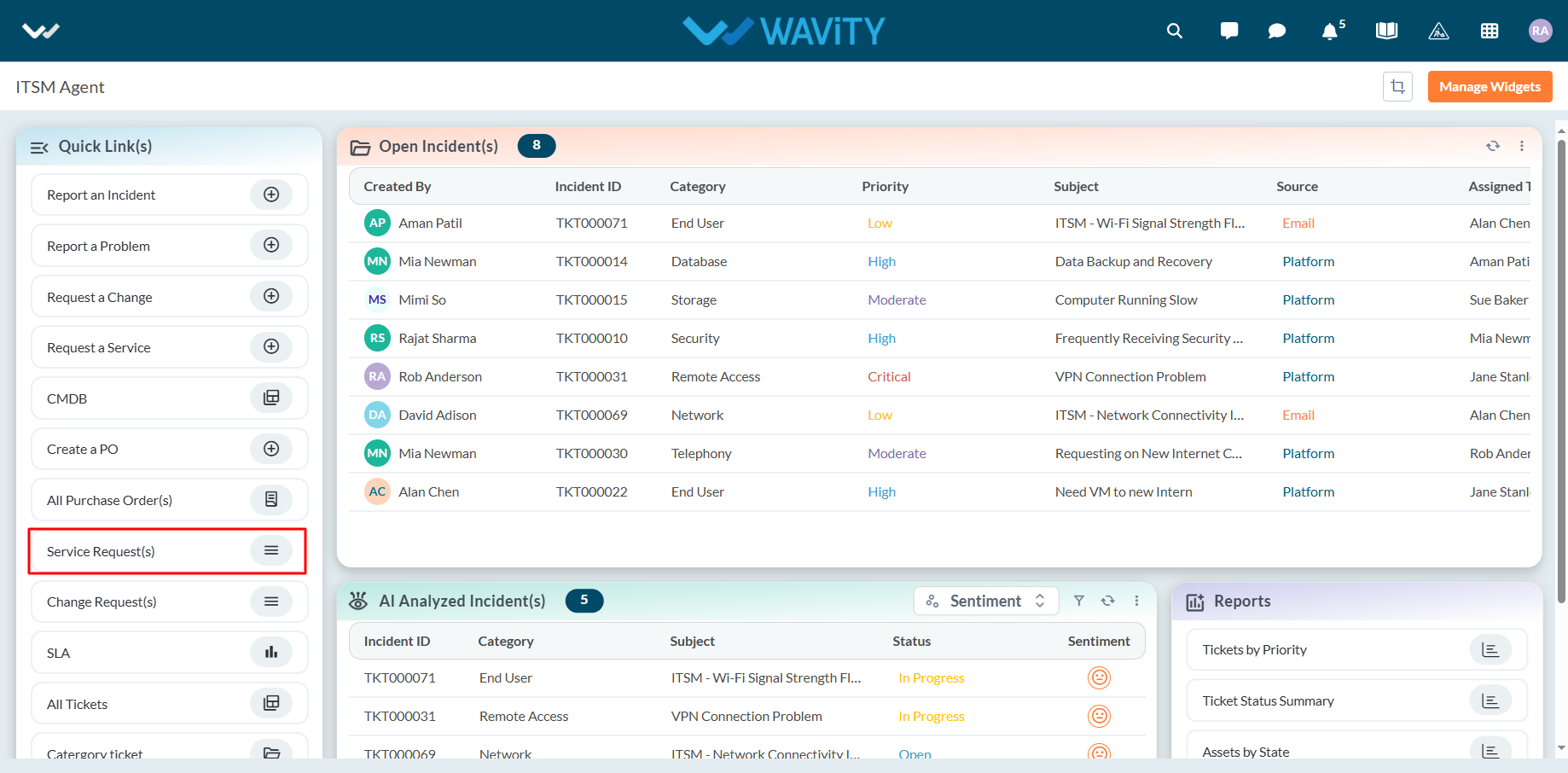Open Tickets by Priority report
1568x773 pixels.
coord(1356,650)
